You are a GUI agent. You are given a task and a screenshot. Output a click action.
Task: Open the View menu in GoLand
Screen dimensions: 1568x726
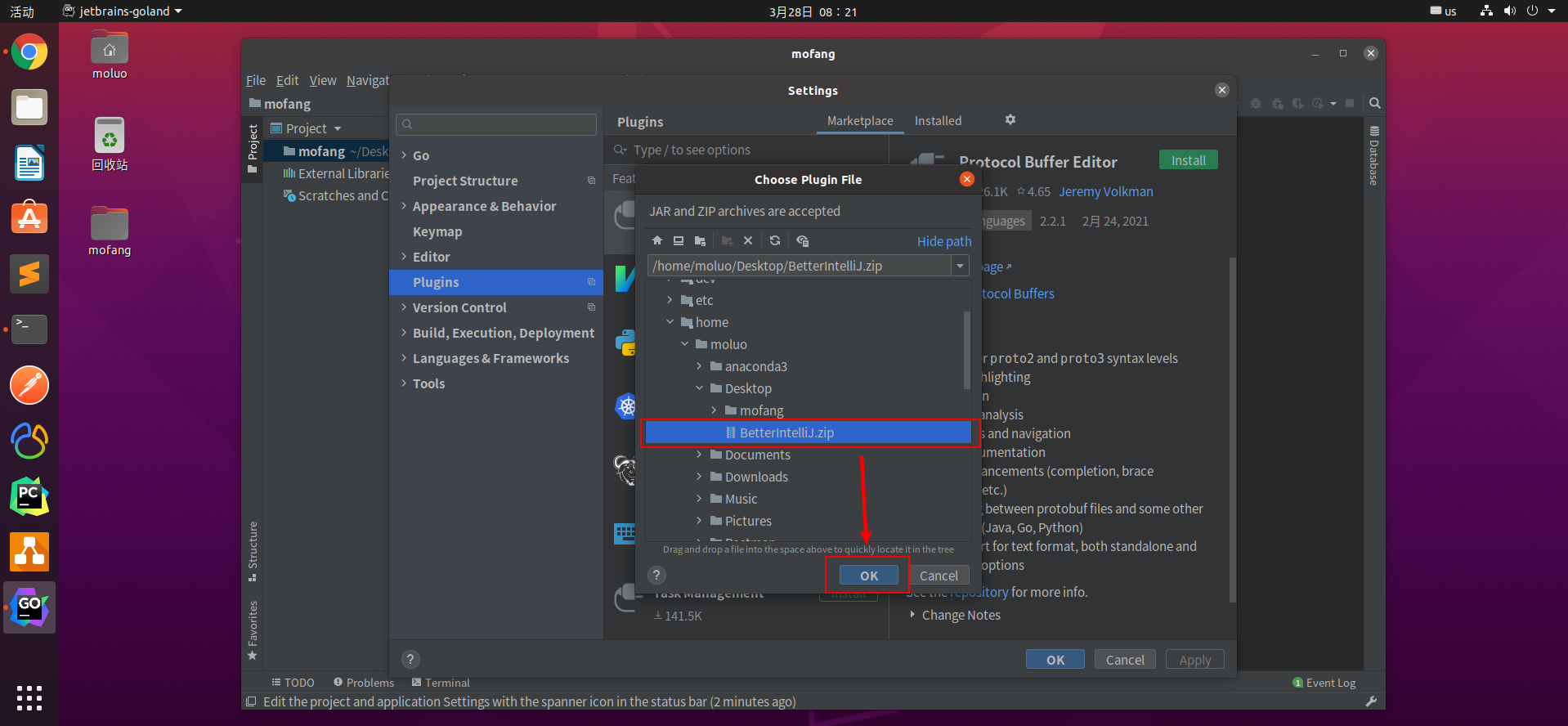coord(322,80)
